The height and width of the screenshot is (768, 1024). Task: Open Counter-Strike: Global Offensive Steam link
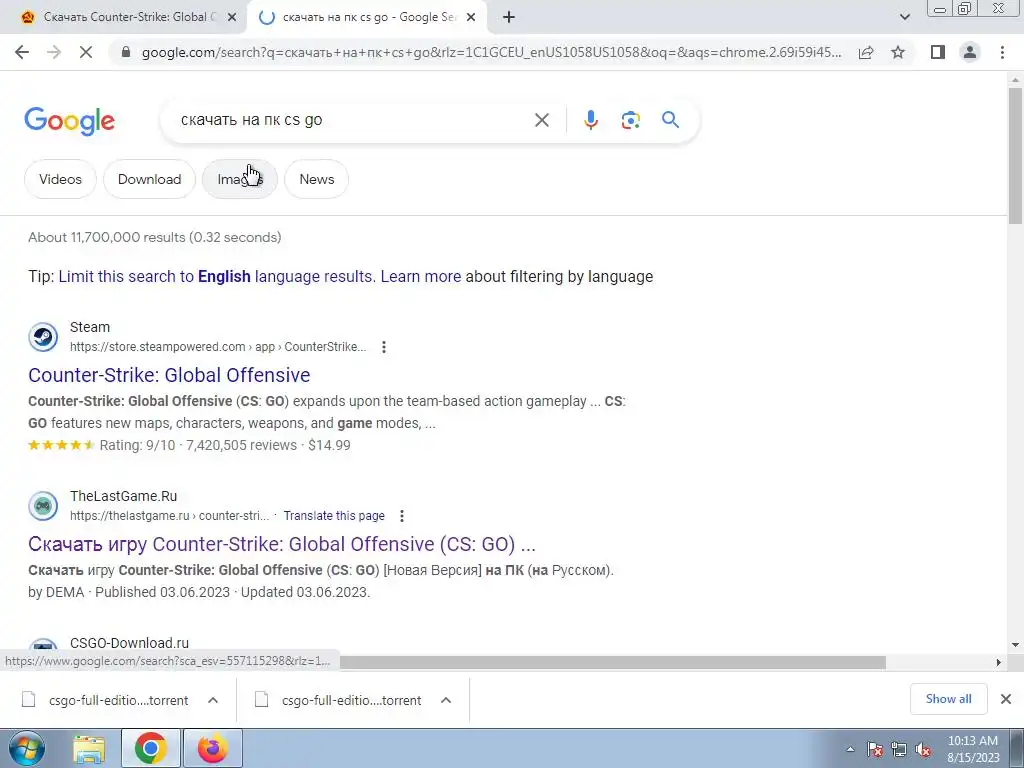point(169,375)
